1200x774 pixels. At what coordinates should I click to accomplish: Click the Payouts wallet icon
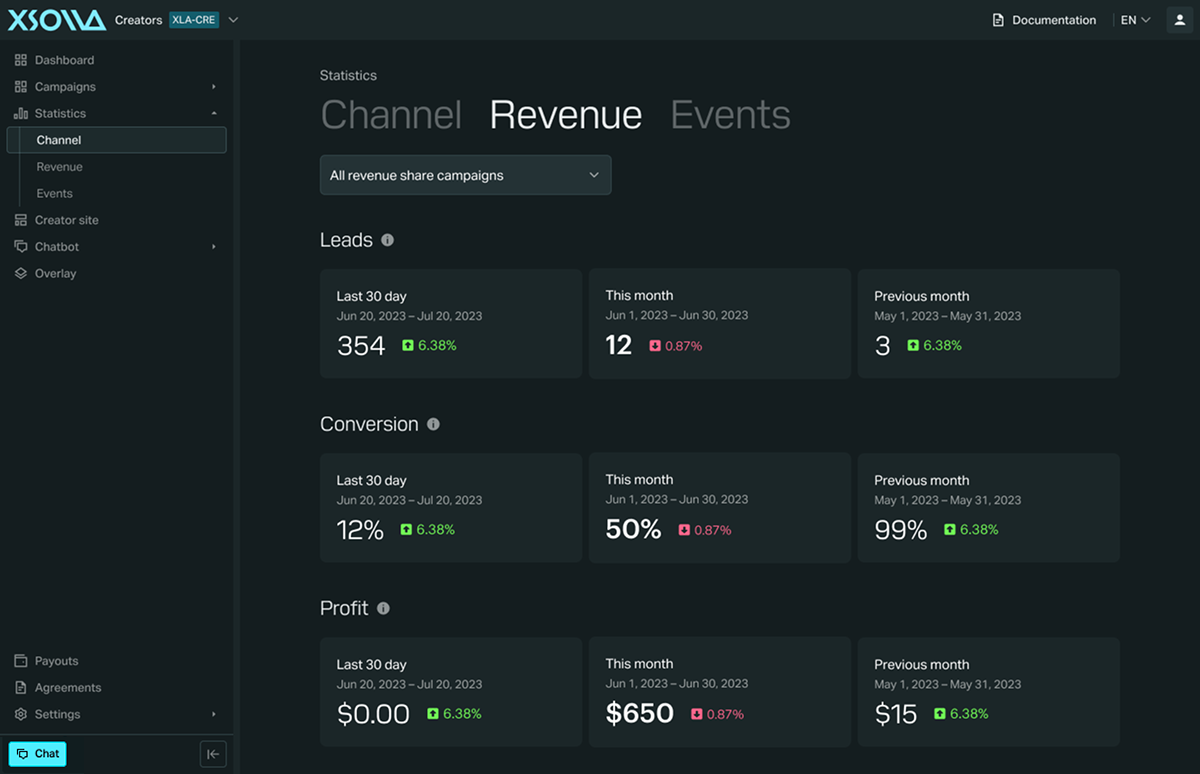[21, 661]
